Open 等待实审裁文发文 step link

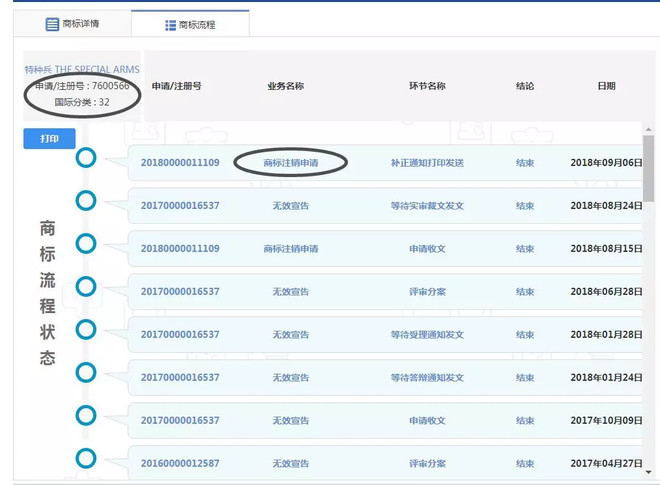point(427,206)
